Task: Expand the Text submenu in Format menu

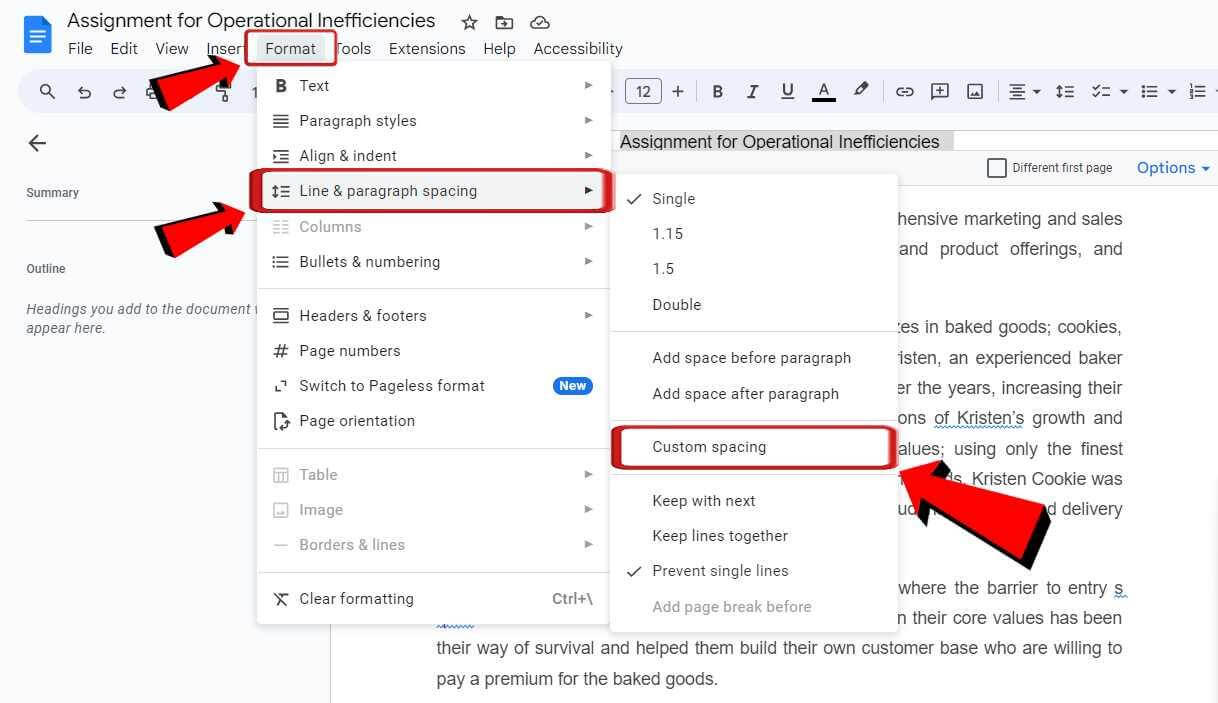Action: click(314, 85)
